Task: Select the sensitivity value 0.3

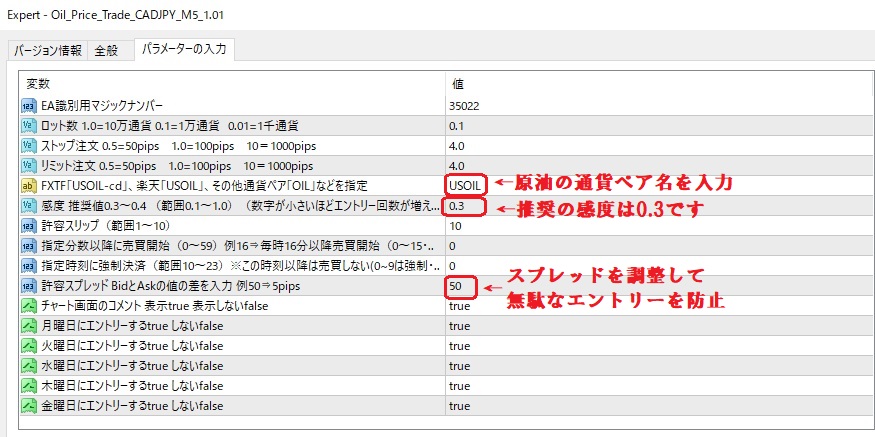Action: (456, 207)
